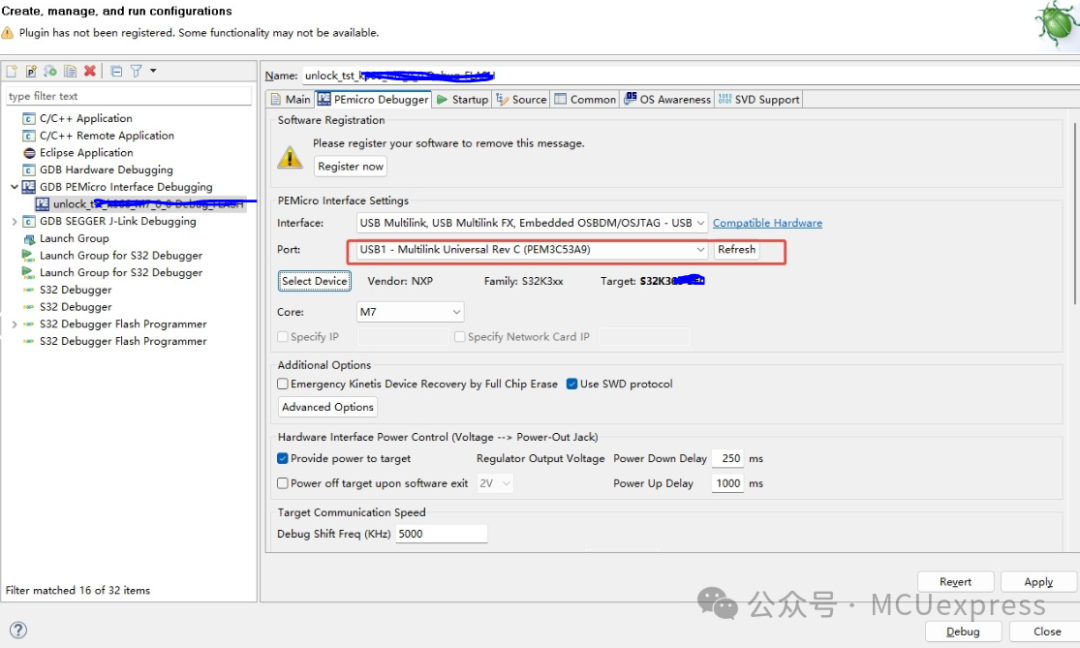The height and width of the screenshot is (648, 1080).
Task: Uncheck Use SWD protocol
Action: pyautogui.click(x=572, y=384)
